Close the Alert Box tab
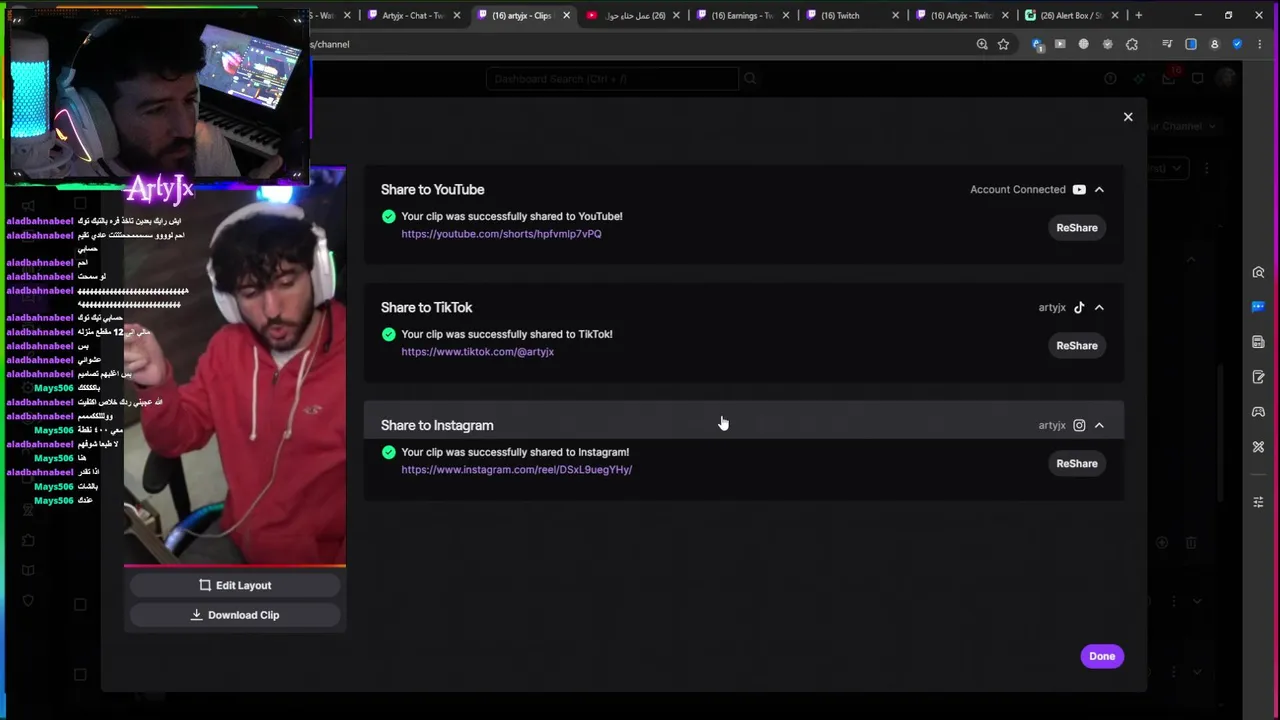This screenshot has width=1280, height=720. pos(1115,15)
